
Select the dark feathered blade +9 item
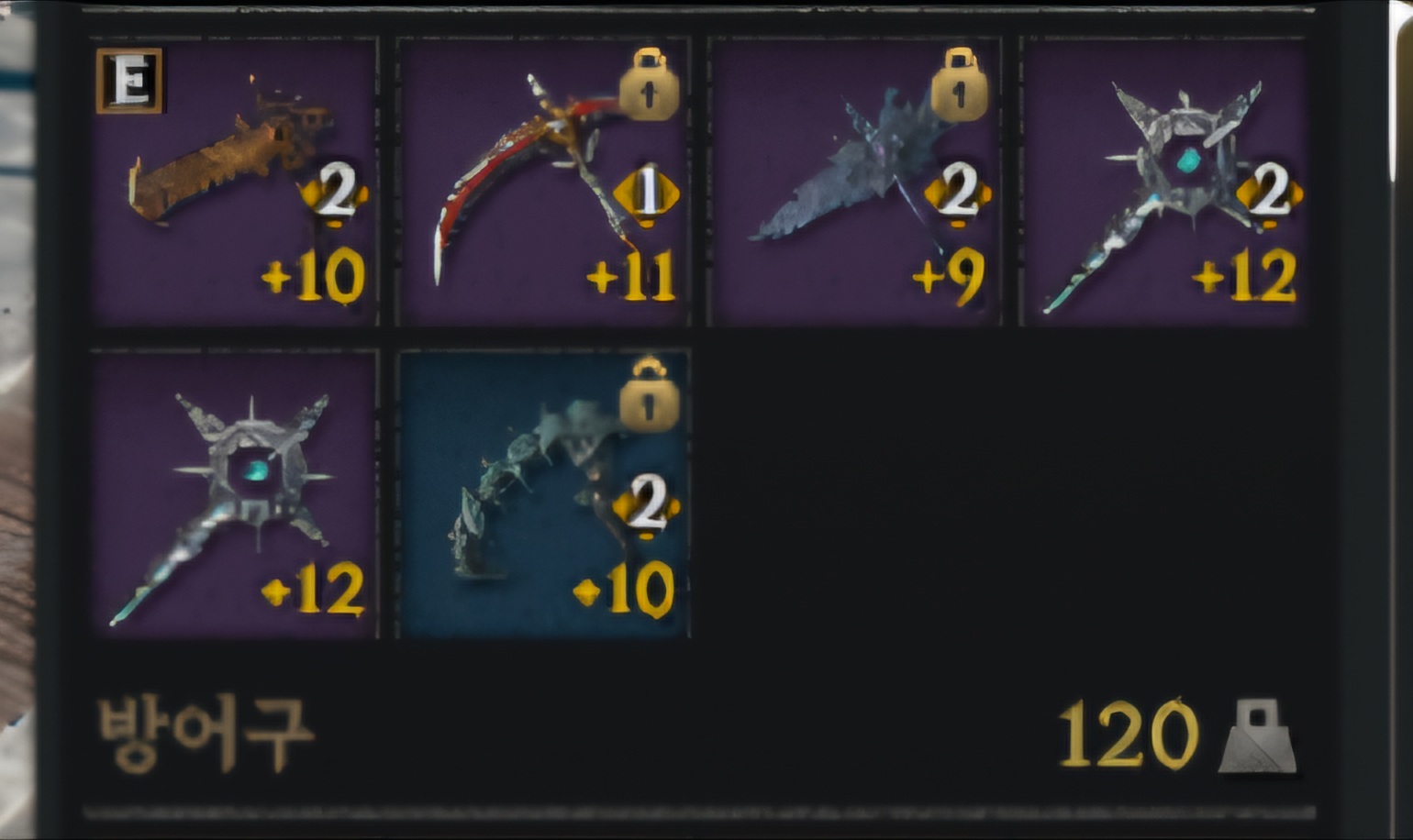[x=855, y=182]
